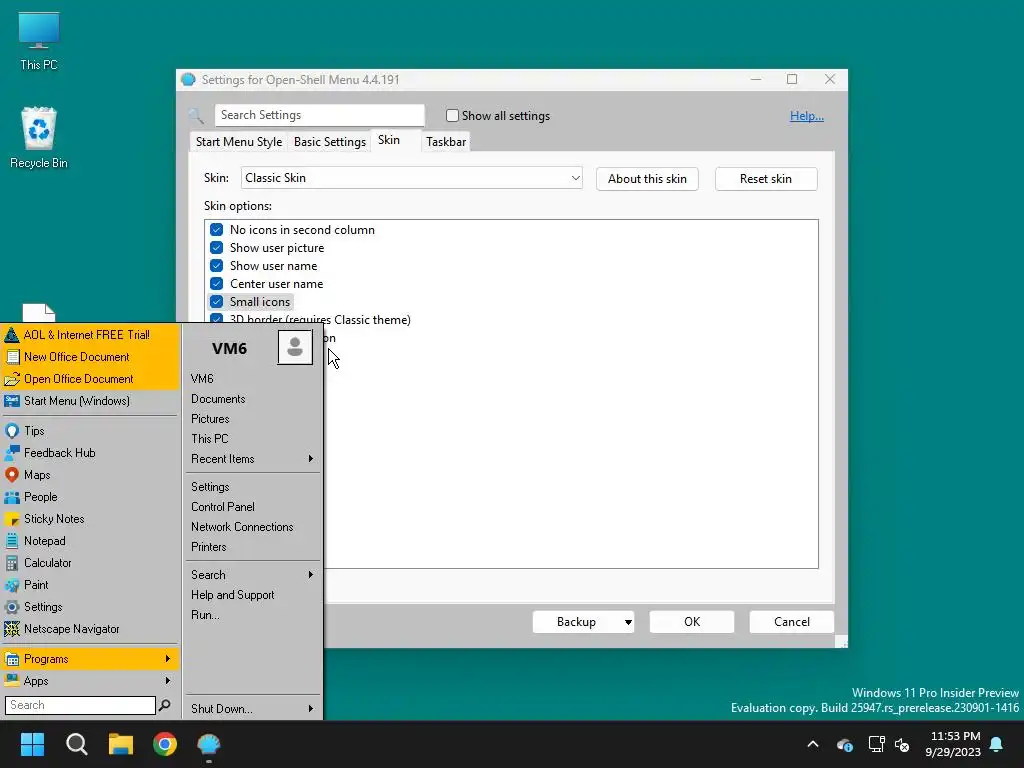Screen dimensions: 1024x768
Task: Launch Google Chrome from taskbar
Action: tap(165, 744)
